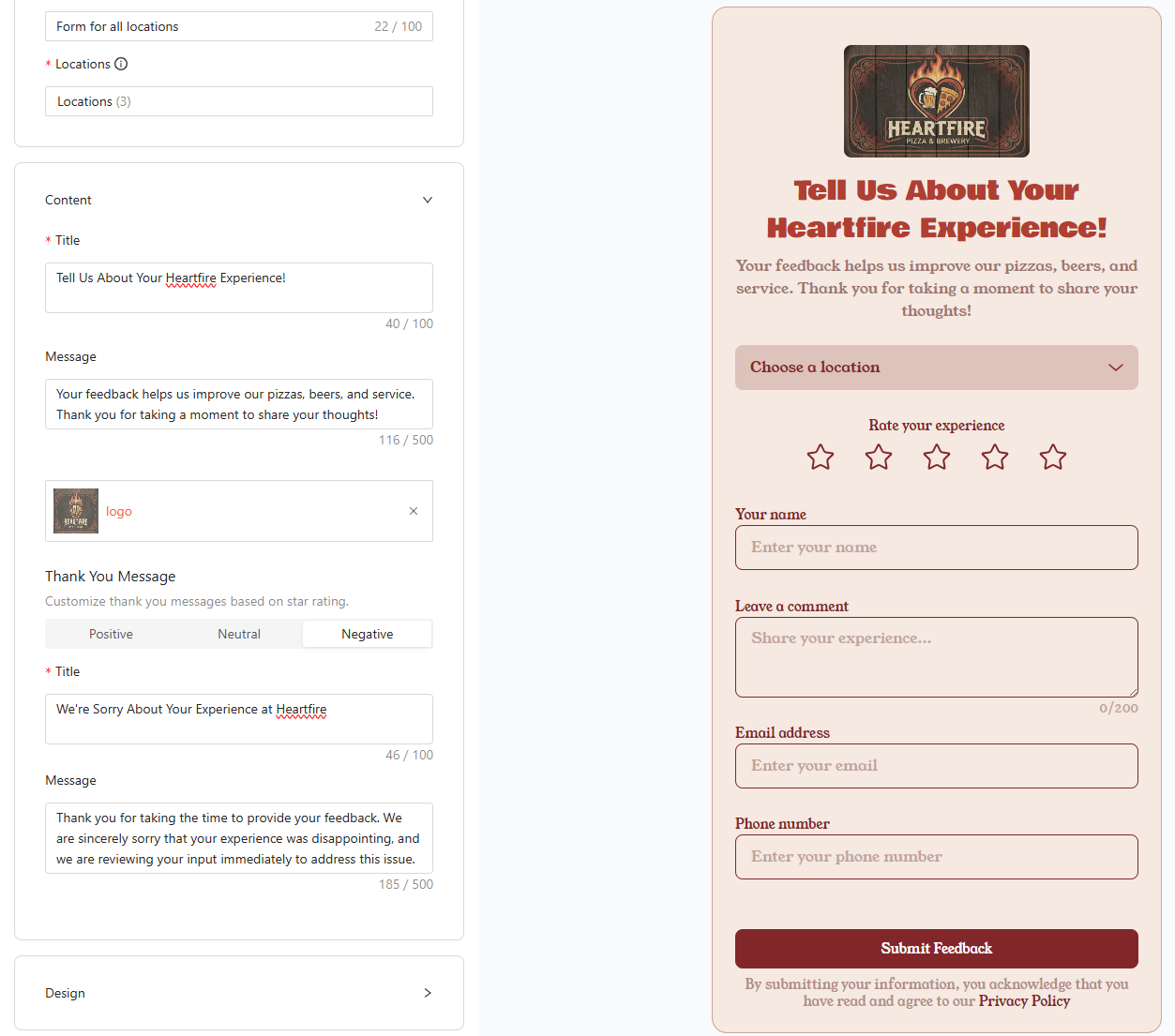Image resolution: width=1175 pixels, height=1036 pixels.
Task: Click the orange logo file name link
Action: (x=119, y=511)
